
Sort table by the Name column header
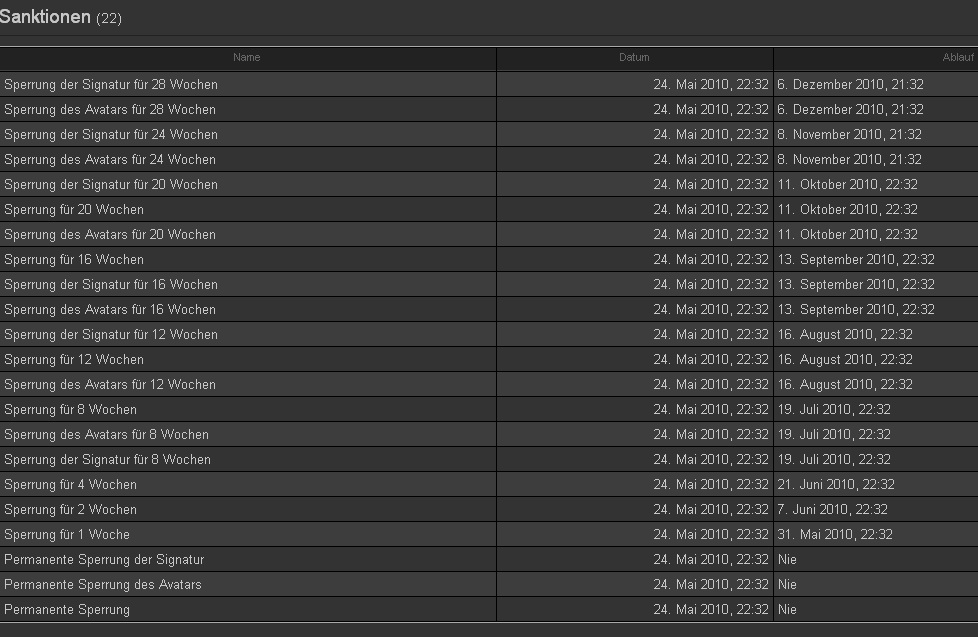[246, 58]
